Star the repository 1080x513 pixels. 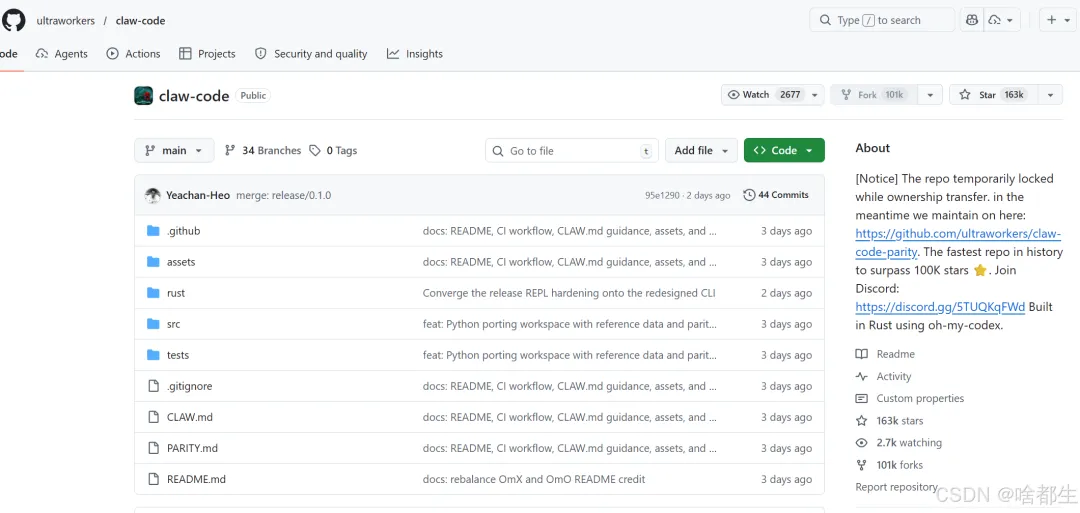[993, 95]
